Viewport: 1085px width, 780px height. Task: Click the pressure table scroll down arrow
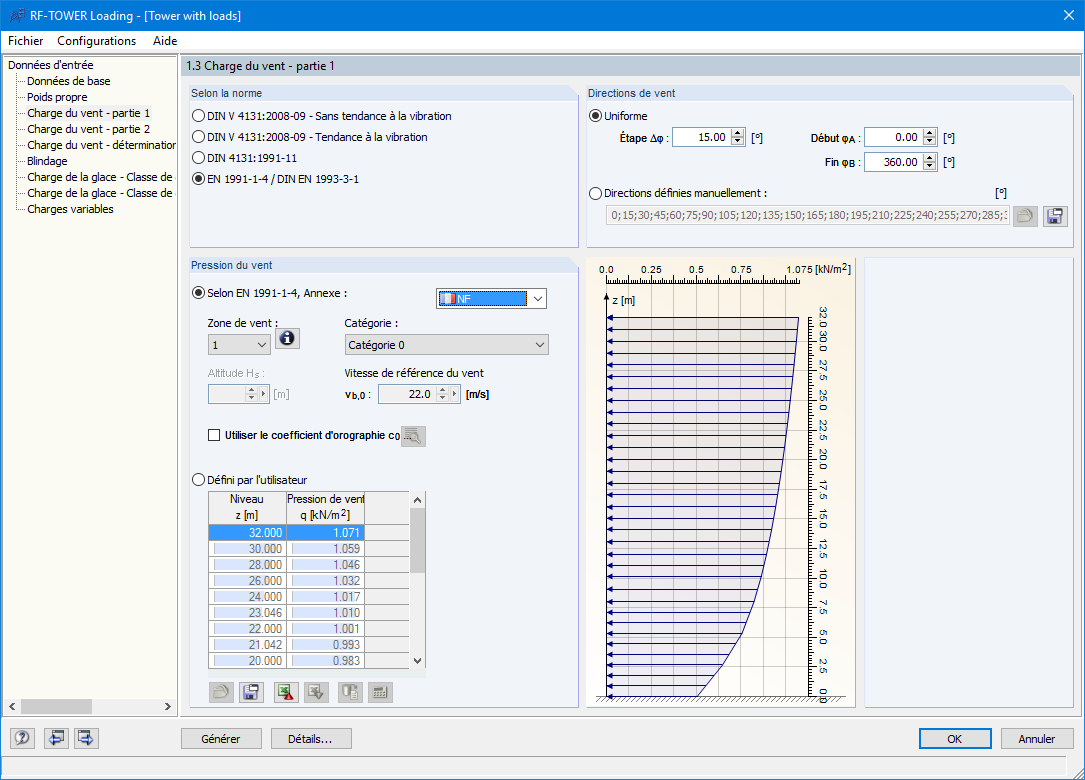tap(417, 661)
